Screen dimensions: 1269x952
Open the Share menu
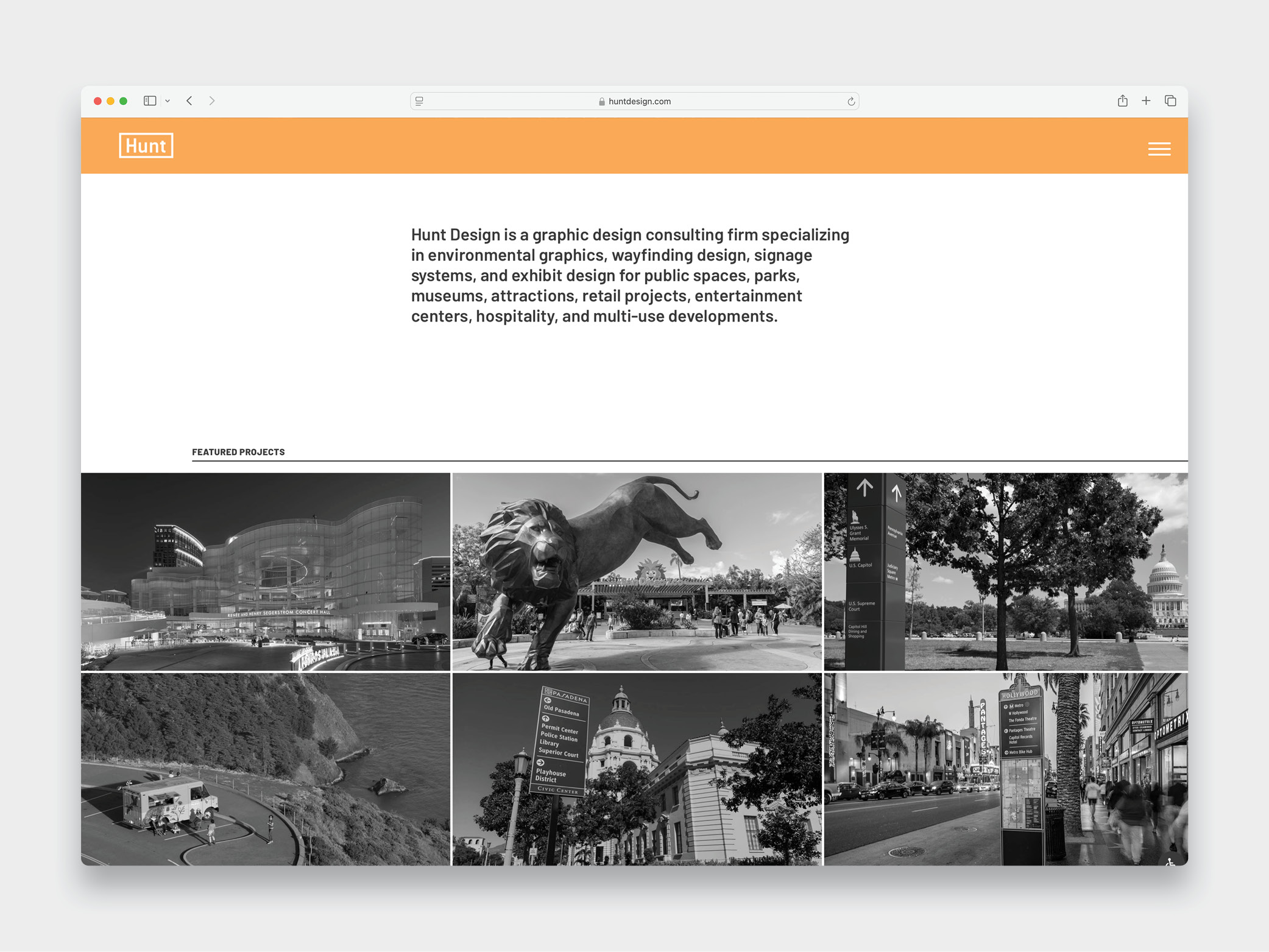pos(1122,100)
